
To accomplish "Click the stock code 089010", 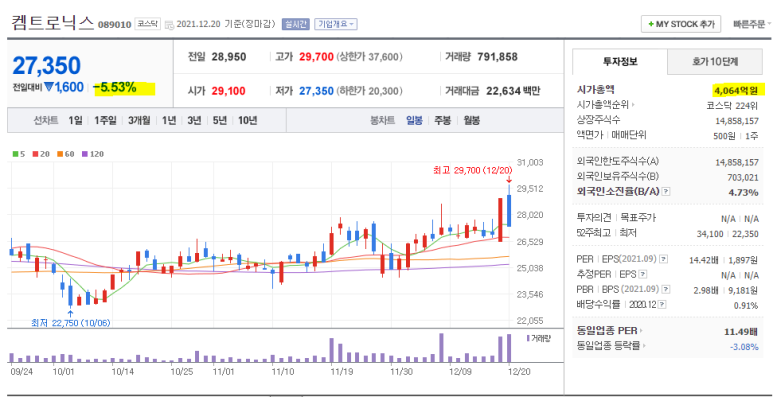I will pos(115,24).
